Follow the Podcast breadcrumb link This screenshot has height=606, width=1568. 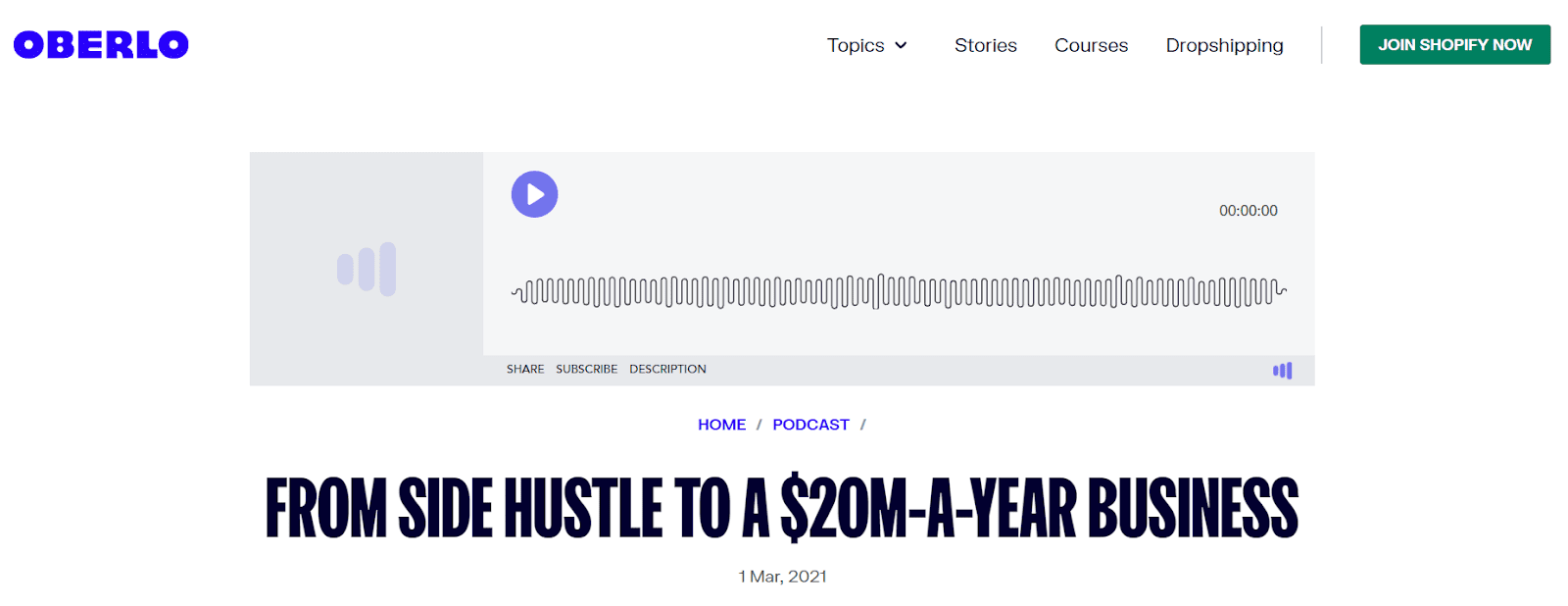[x=810, y=425]
